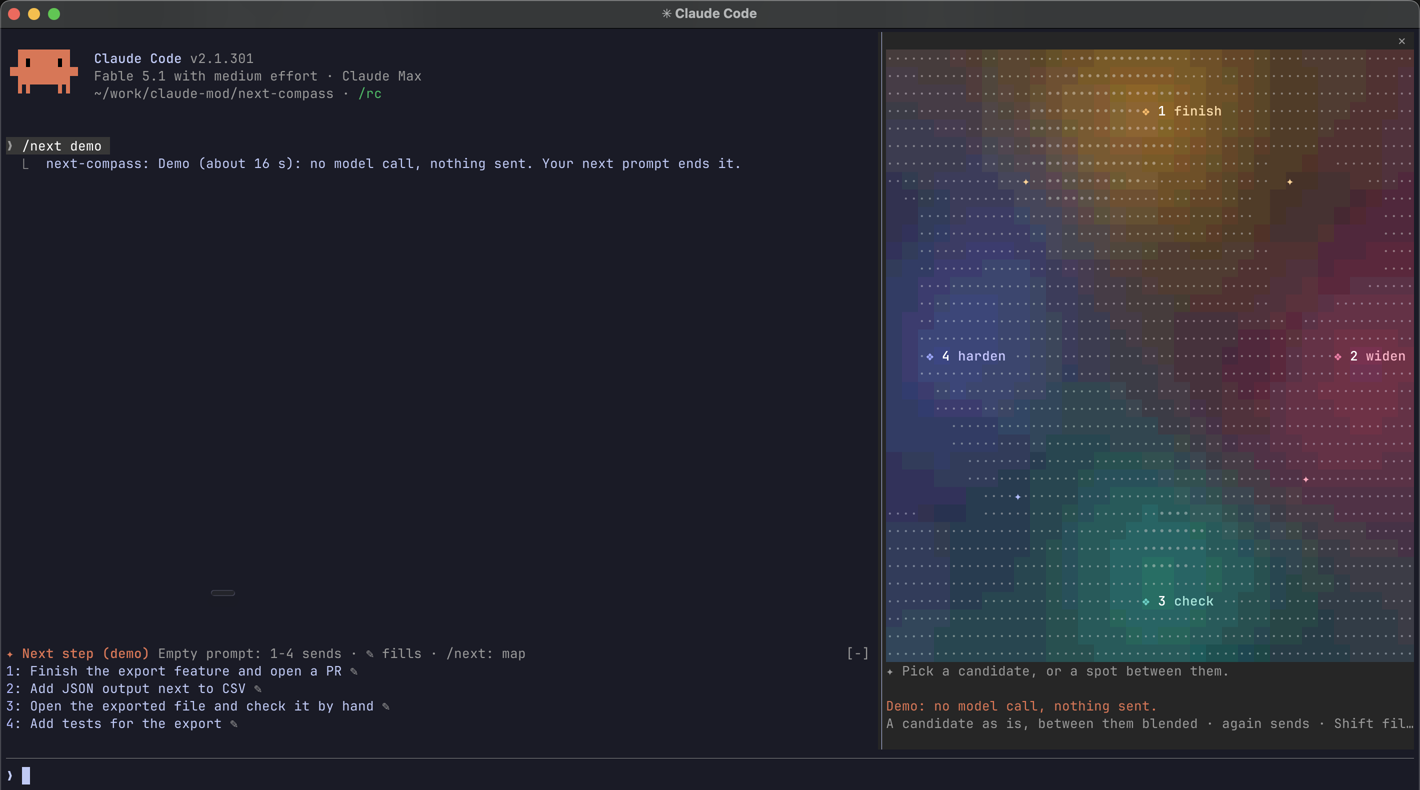
Task: Click the Claude Code pixel mascot logo
Action: point(44,71)
